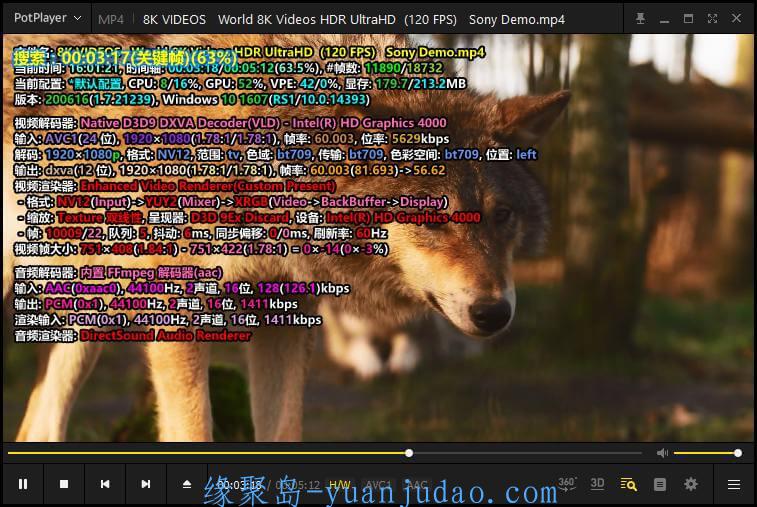This screenshot has width=757, height=507.
Task: Toggle the H/W hardware acceleration indicator
Action: (340, 484)
